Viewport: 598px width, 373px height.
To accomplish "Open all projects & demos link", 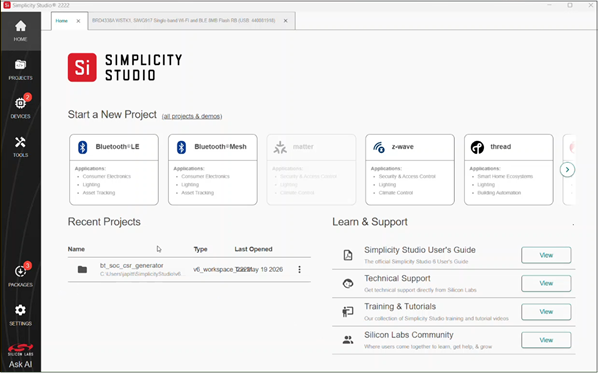I will pos(192,116).
